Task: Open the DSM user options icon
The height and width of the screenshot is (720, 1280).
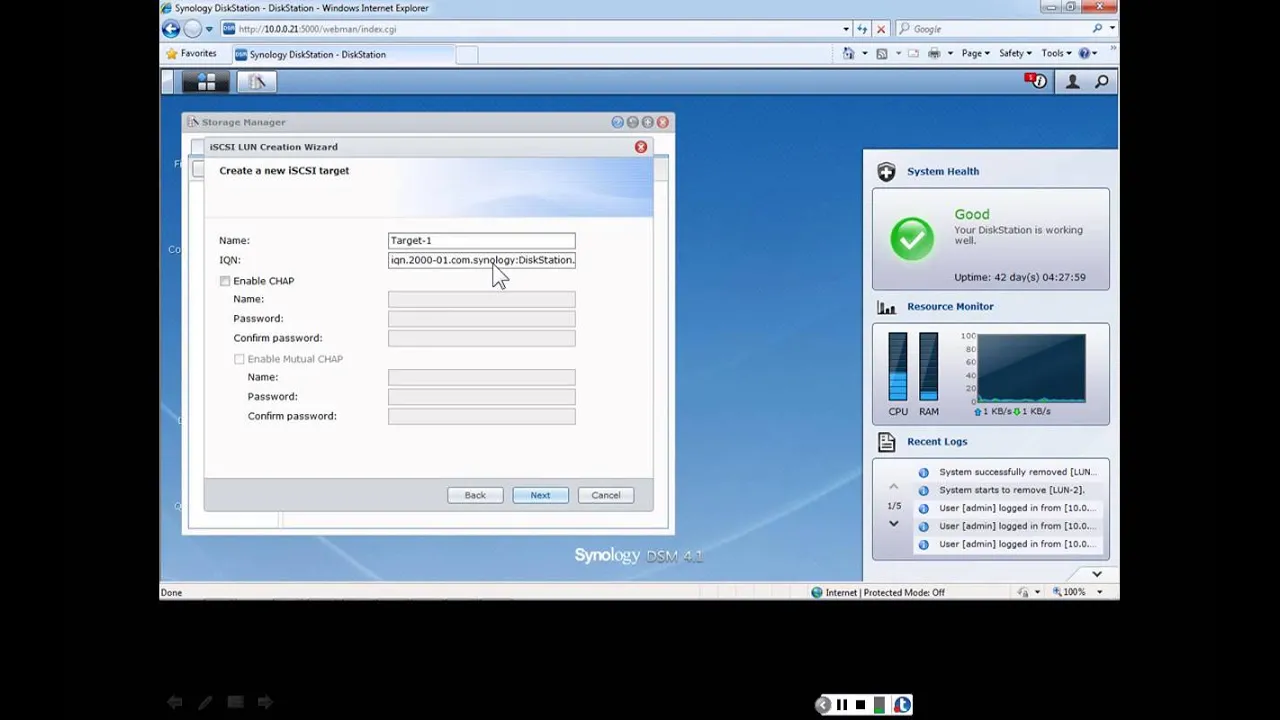Action: tap(1072, 82)
